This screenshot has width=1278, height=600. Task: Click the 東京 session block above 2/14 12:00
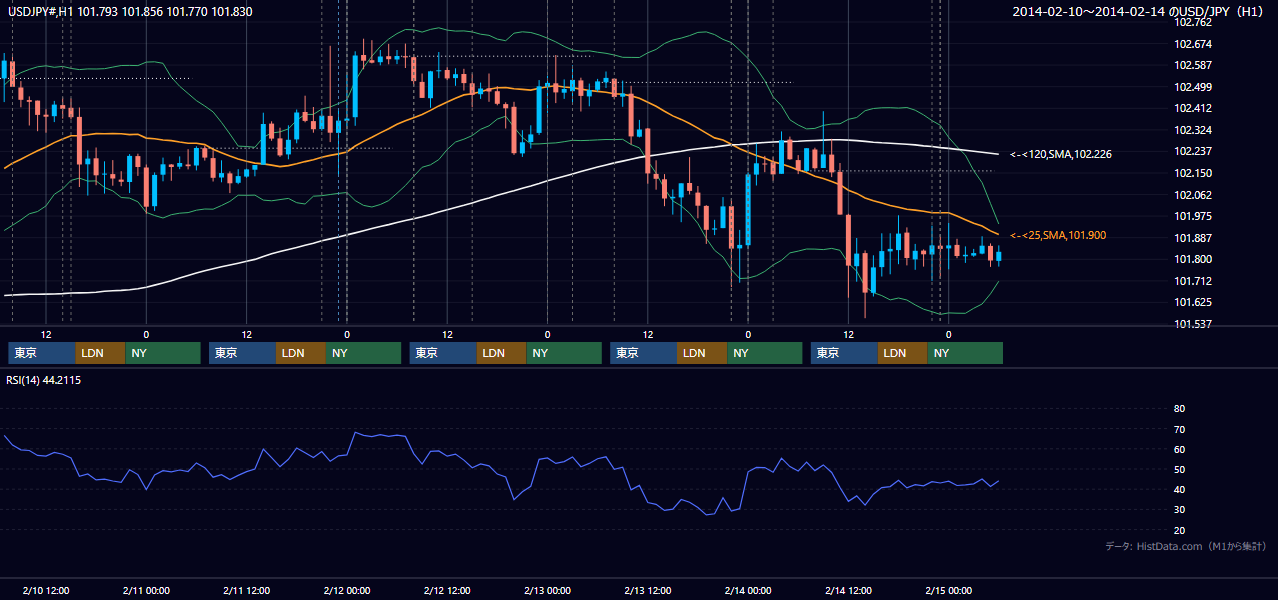(844, 353)
